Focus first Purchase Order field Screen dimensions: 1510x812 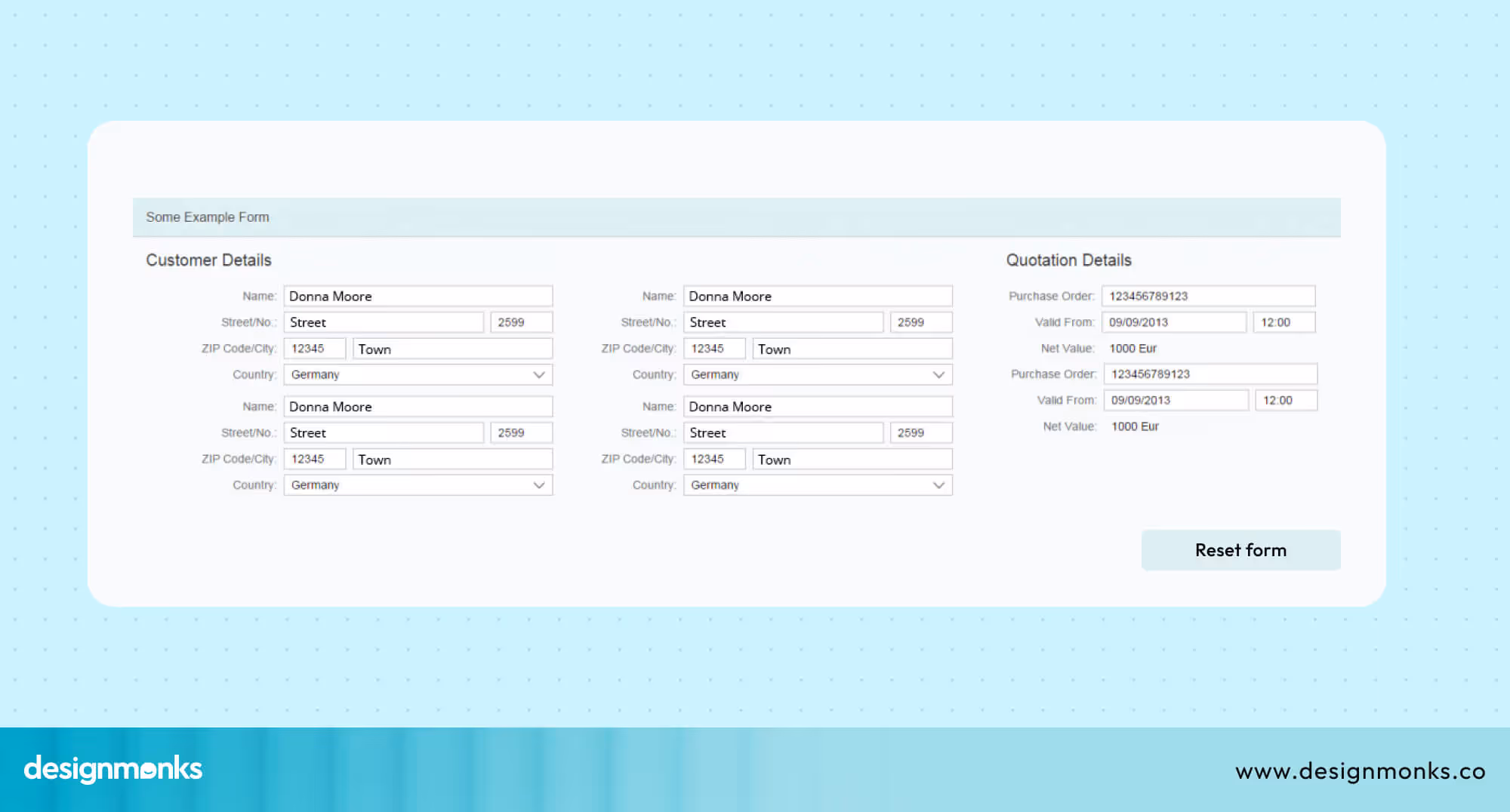tap(1208, 296)
